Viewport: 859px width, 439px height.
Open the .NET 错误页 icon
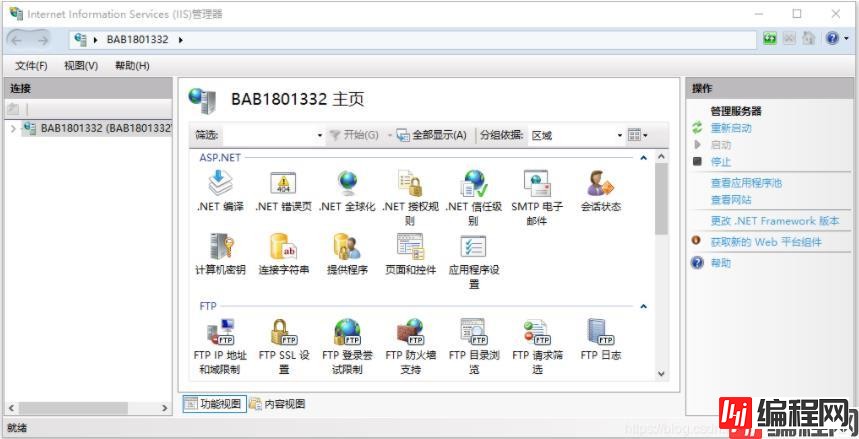(x=283, y=185)
